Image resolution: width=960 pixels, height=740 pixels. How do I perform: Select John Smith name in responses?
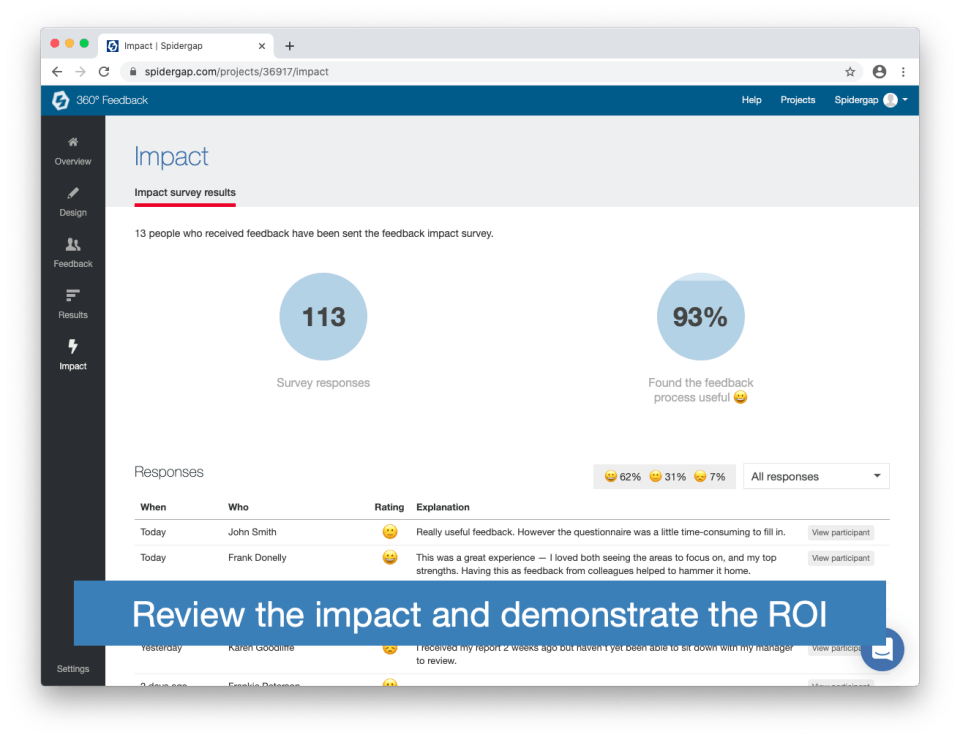point(252,532)
